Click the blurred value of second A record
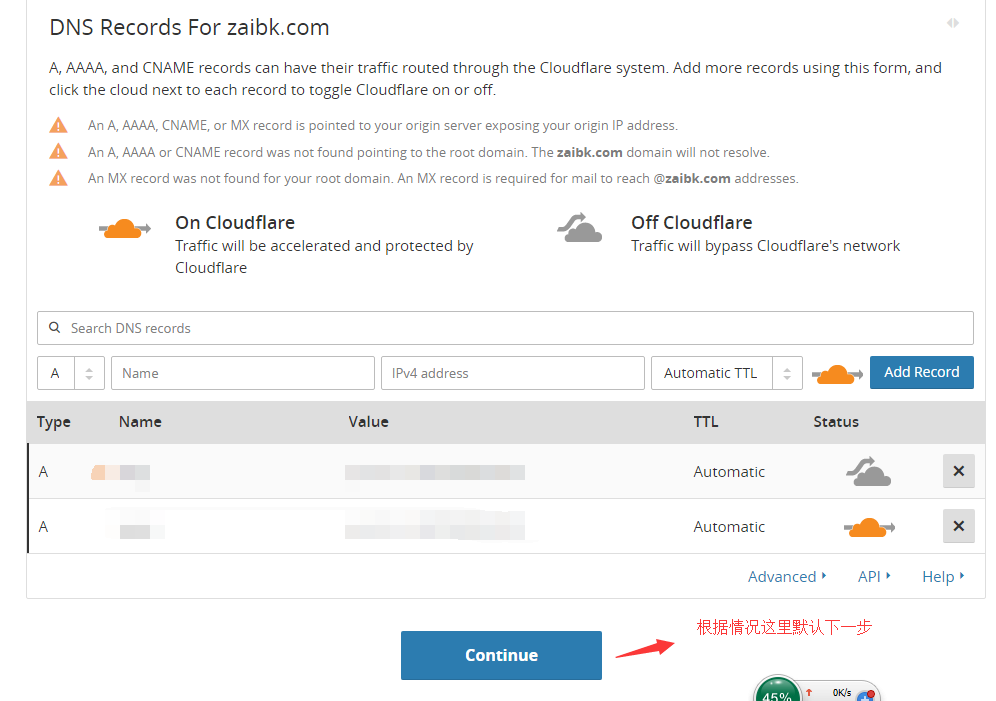 [x=435, y=525]
